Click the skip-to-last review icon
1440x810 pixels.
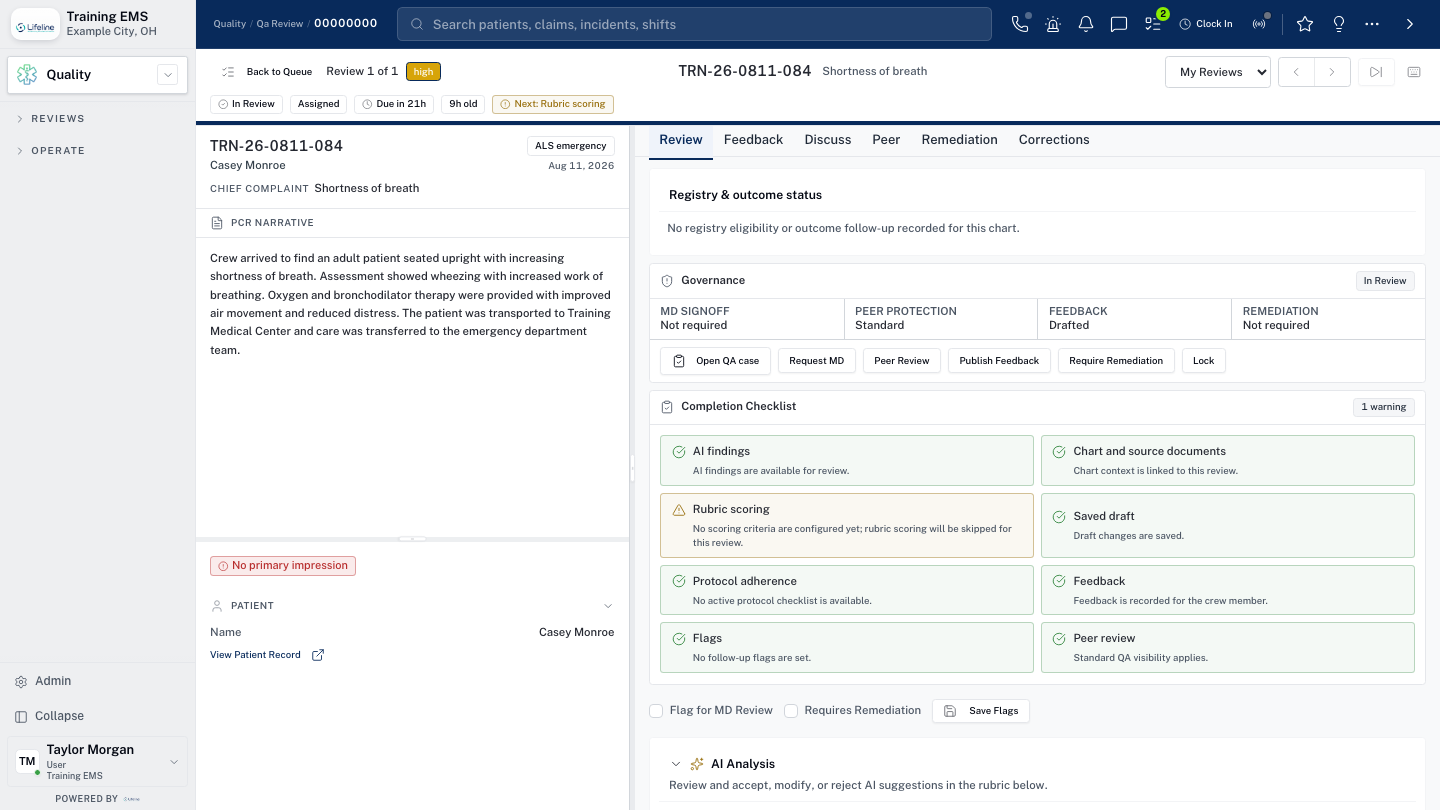tap(1376, 72)
